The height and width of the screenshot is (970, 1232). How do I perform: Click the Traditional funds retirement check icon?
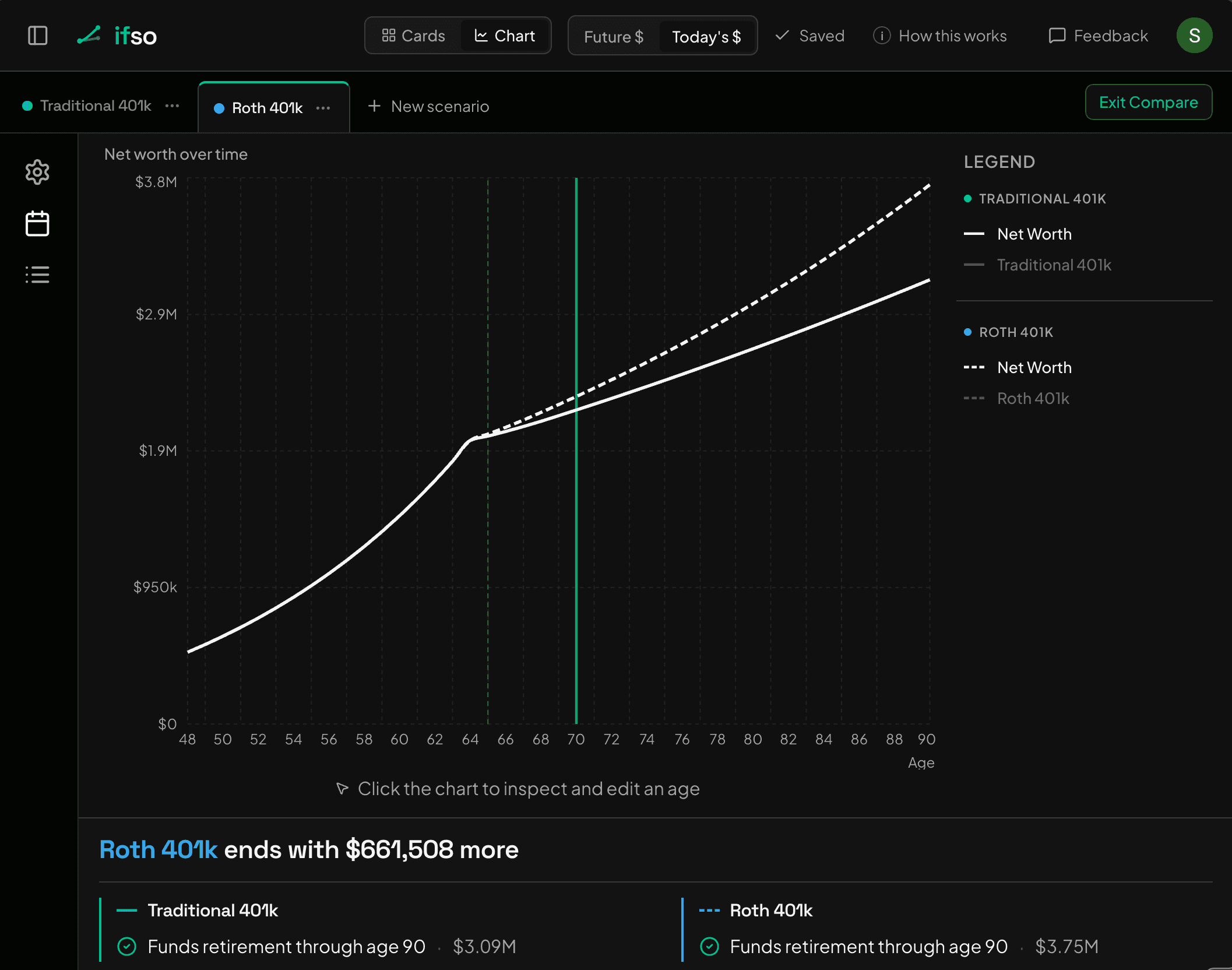click(127, 946)
